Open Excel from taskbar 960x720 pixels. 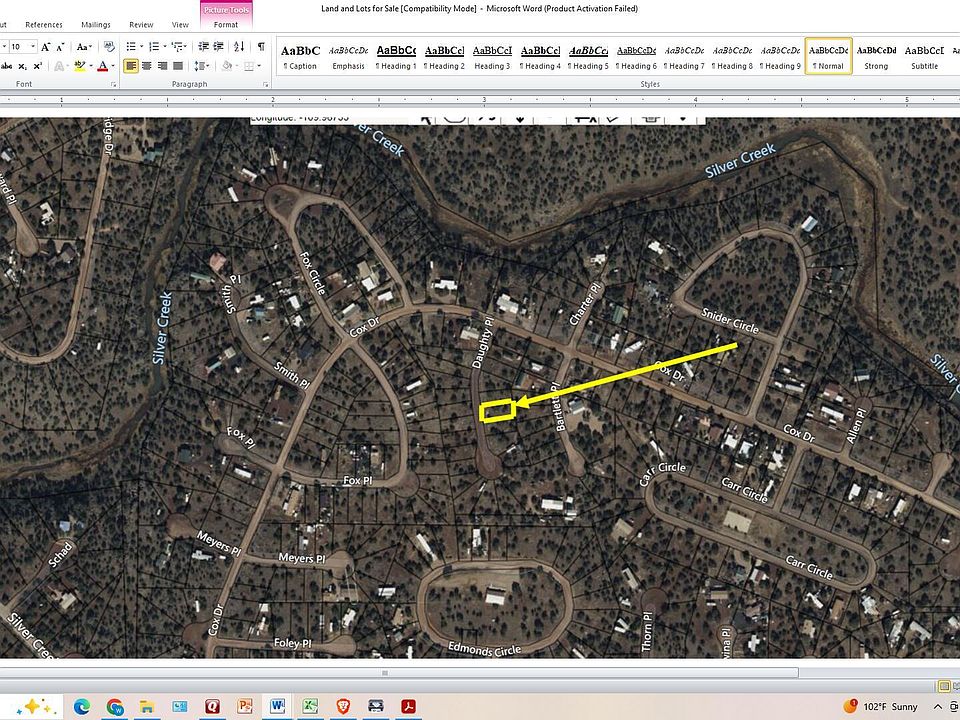(x=310, y=707)
